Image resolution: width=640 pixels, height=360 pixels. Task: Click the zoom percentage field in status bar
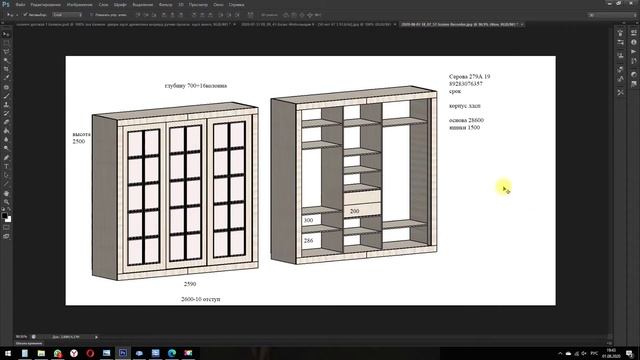click(22, 337)
